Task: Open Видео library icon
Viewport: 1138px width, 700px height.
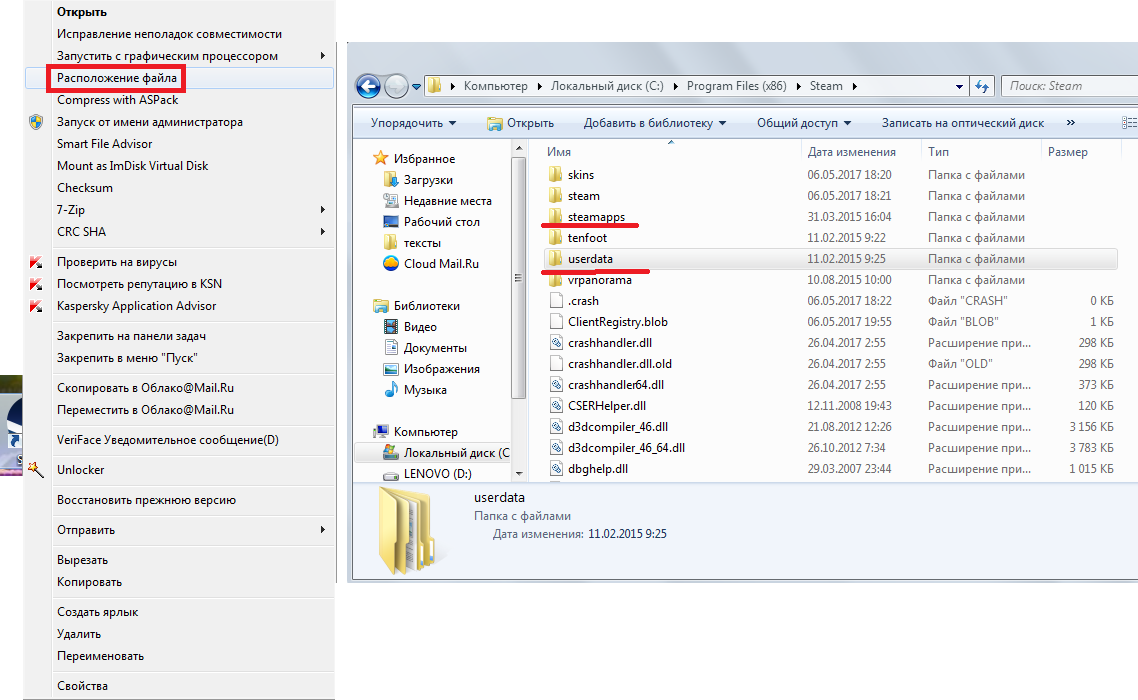Action: (x=390, y=327)
